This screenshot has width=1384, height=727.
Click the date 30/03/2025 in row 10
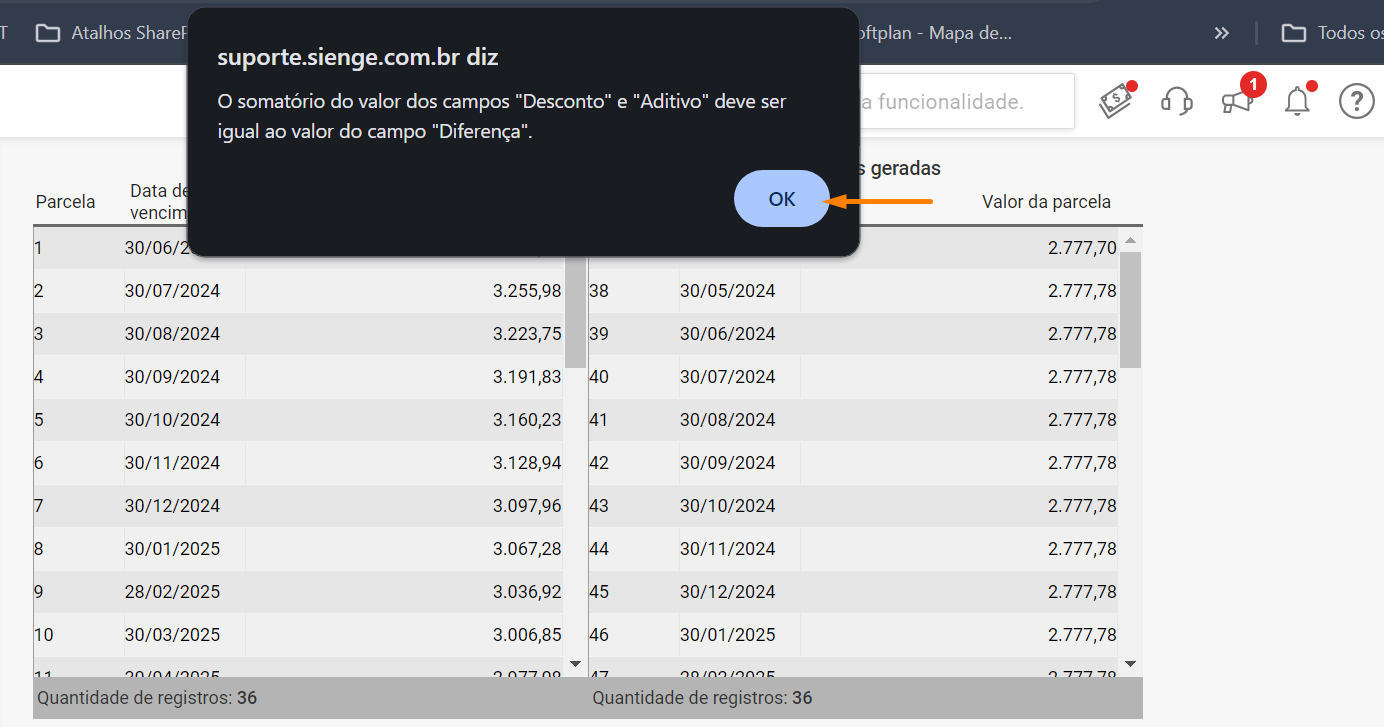[x=172, y=635]
